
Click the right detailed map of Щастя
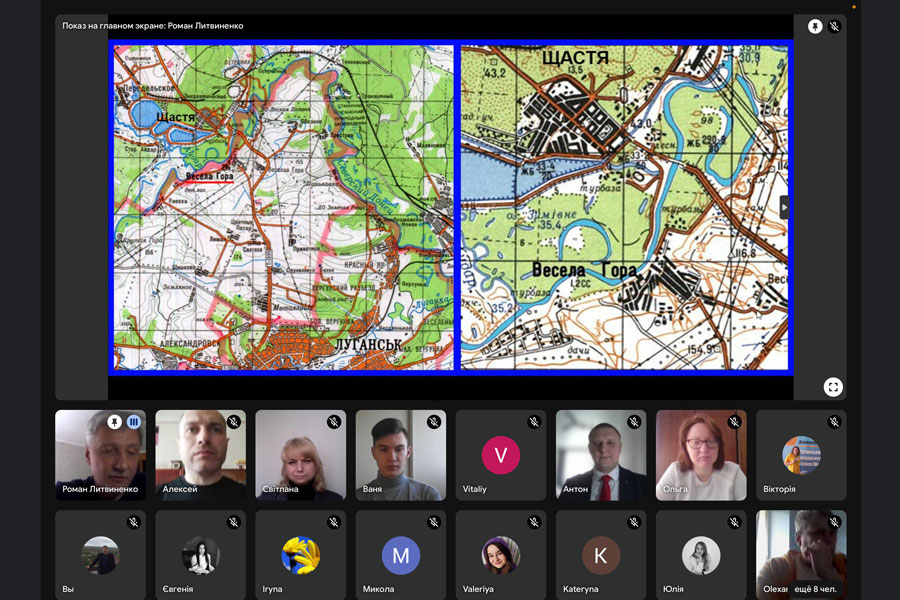point(624,207)
